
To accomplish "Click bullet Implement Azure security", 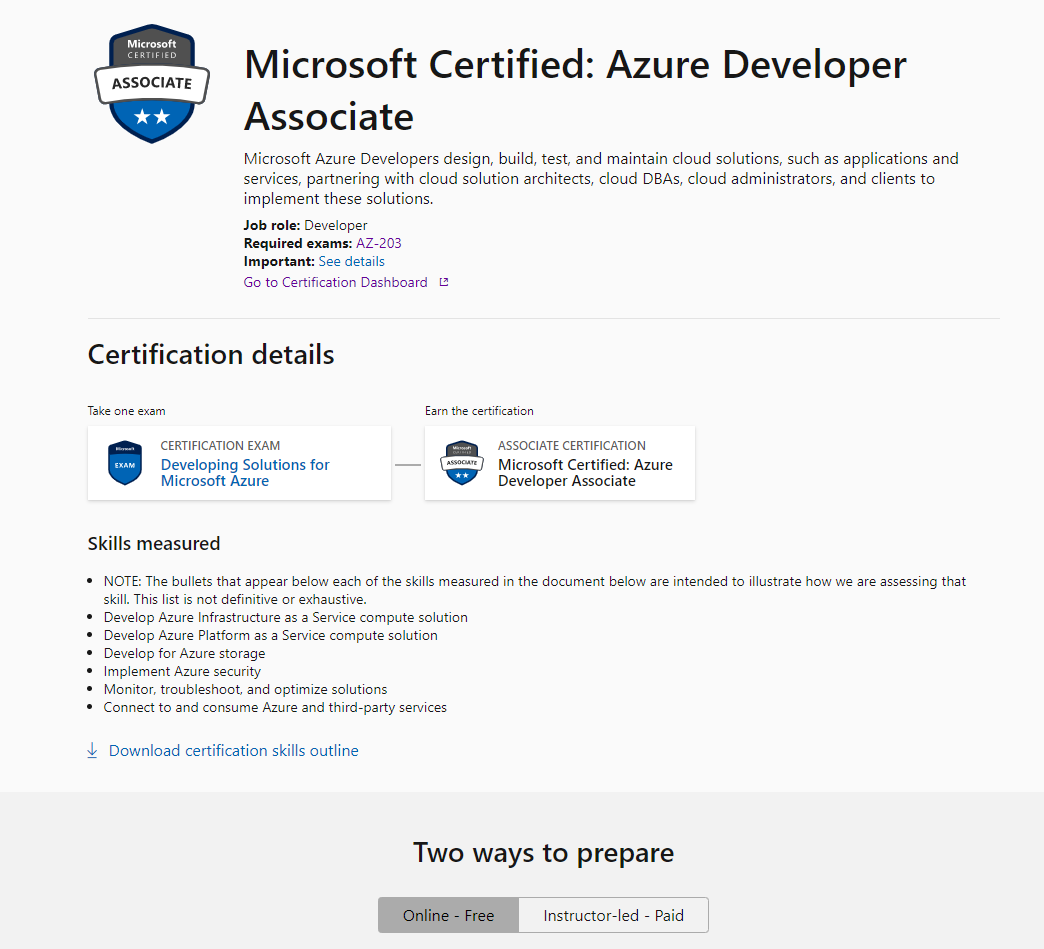I will click(182, 671).
